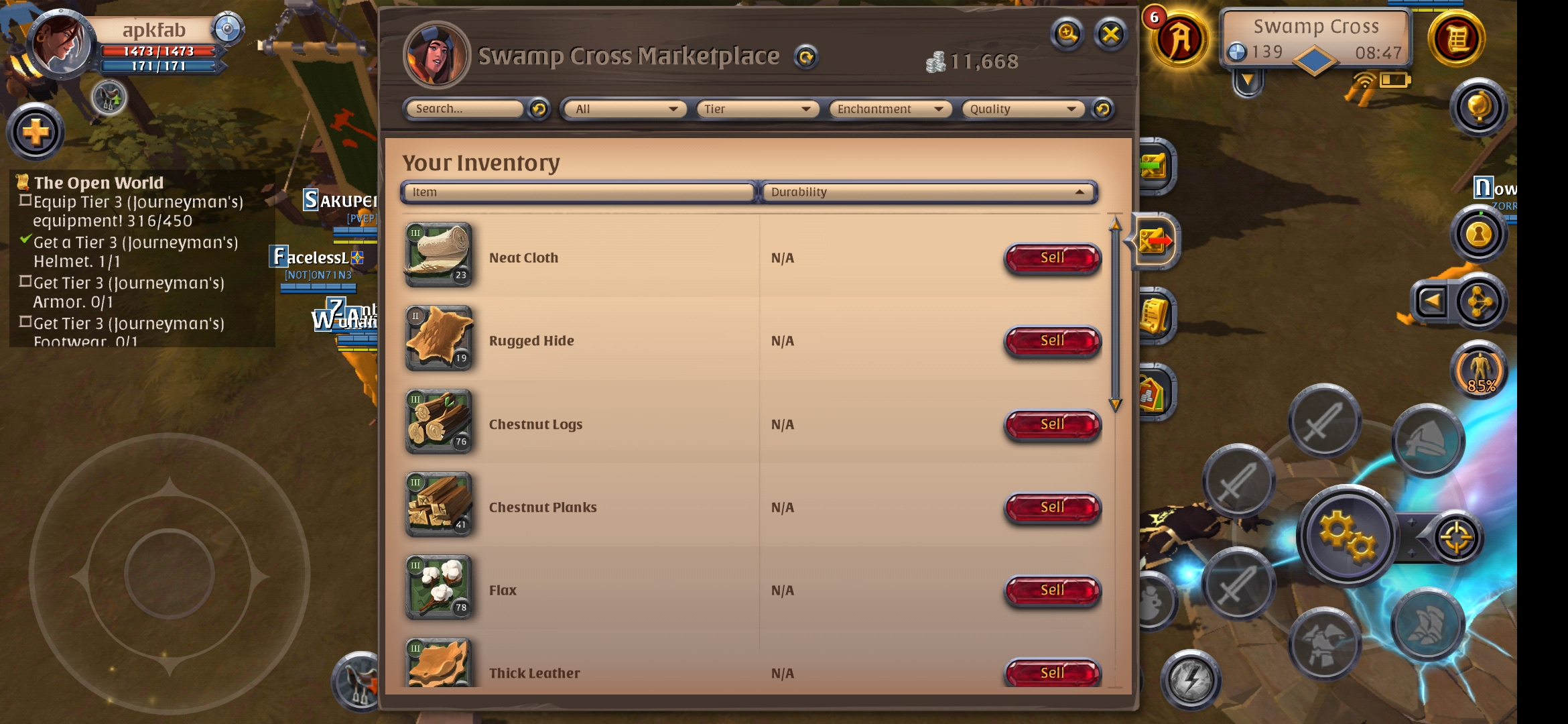This screenshot has height=724, width=1568.
Task: Select the sell tab icon with red arrow
Action: point(1155,241)
